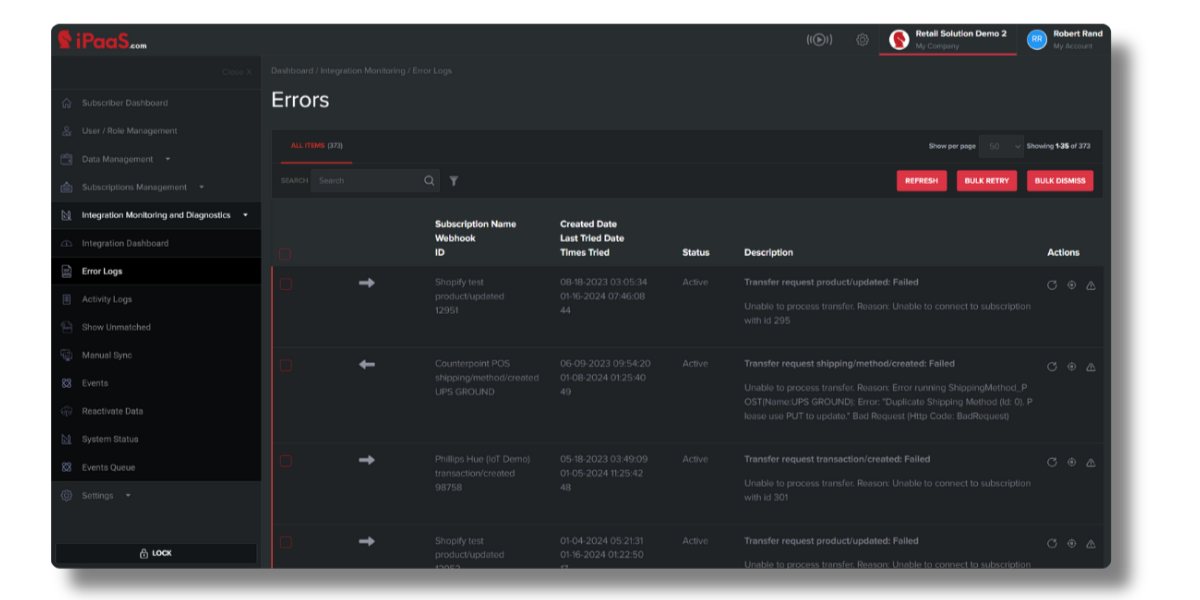Check the last Shopify test row checkbox
Viewport: 1200px width, 600px height.
pos(285,542)
